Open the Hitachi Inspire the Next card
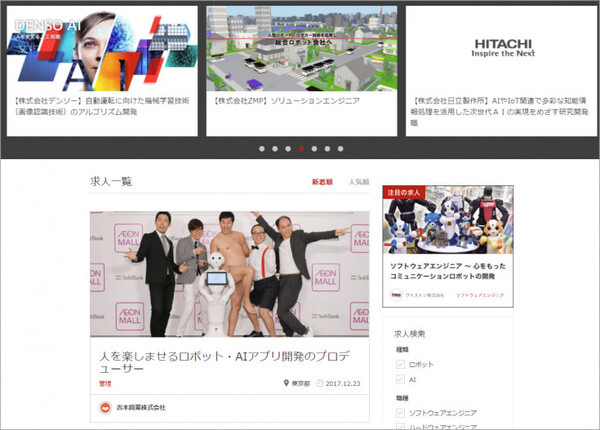The image size is (600, 430). click(503, 48)
